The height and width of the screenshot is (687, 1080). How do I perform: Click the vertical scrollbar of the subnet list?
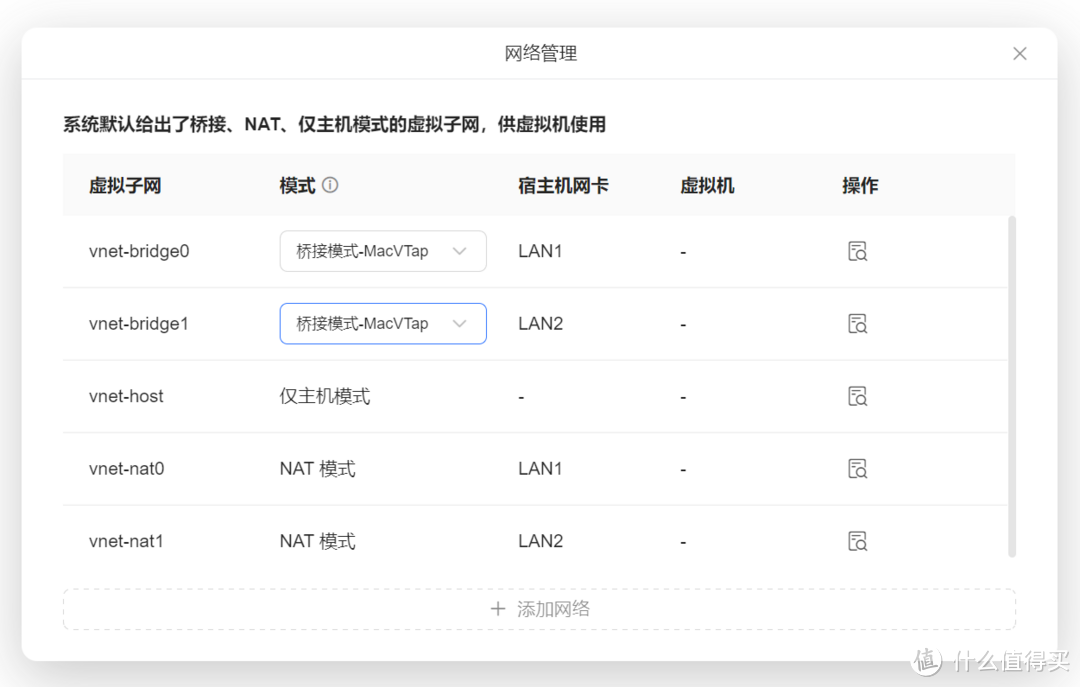(x=1011, y=385)
